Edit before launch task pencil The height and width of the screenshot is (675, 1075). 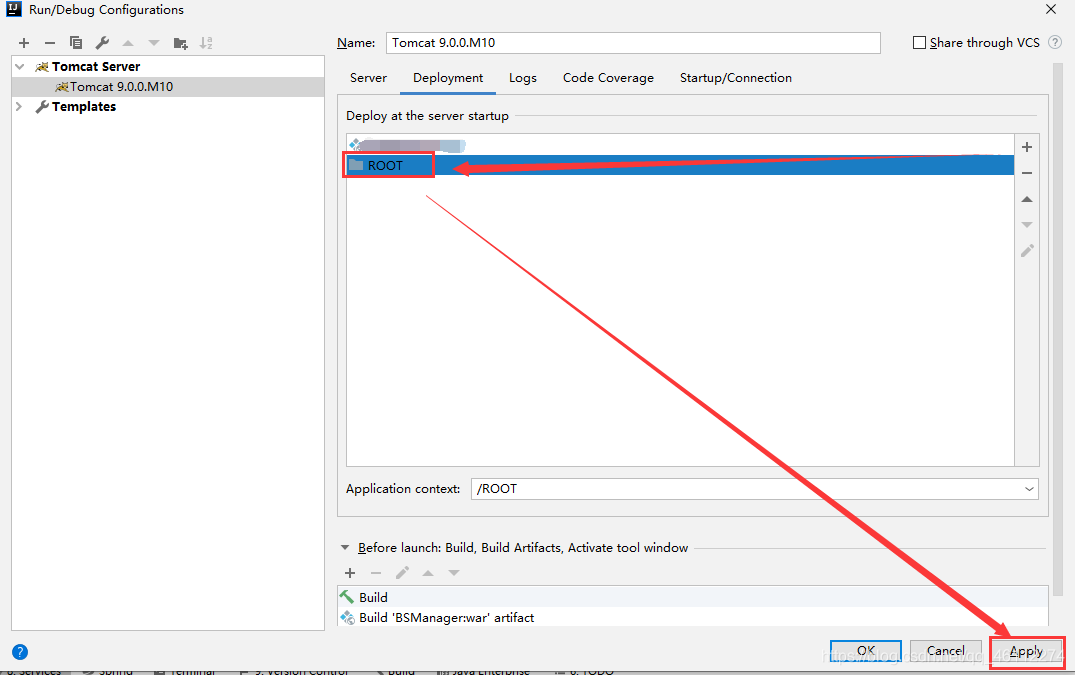click(402, 573)
